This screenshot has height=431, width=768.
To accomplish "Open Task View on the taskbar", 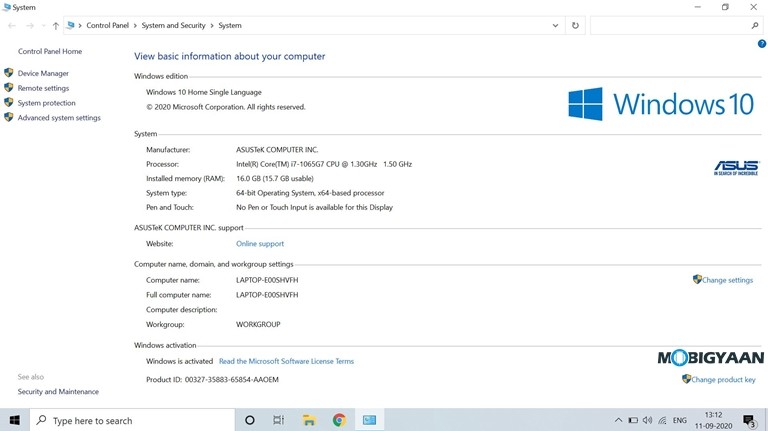I will [278, 420].
